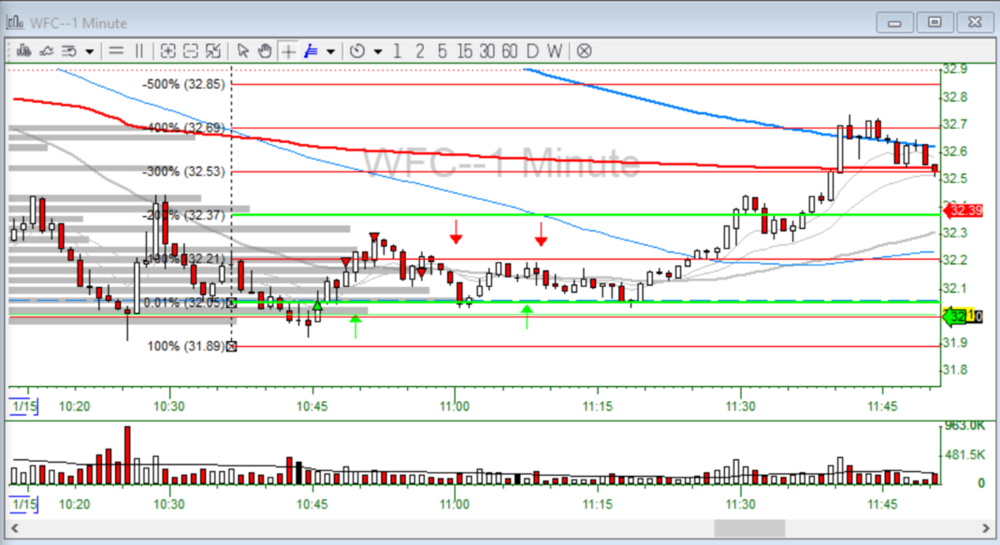Screen dimensions: 1000x545
Task: Activate the crosshair cursor tool
Action: click(x=288, y=51)
